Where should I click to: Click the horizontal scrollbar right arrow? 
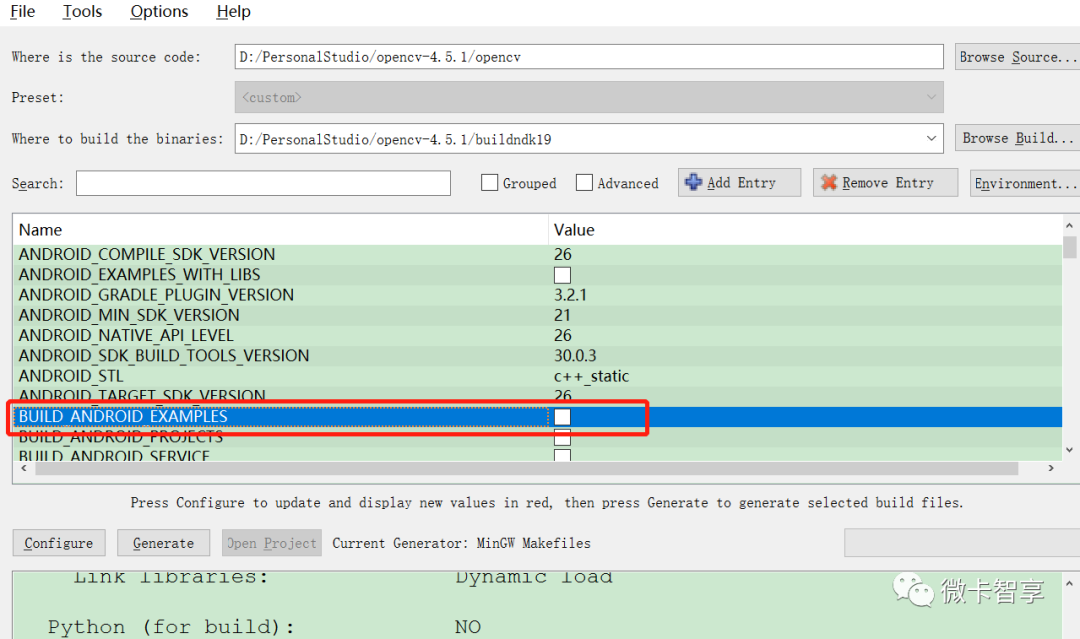[1051, 468]
